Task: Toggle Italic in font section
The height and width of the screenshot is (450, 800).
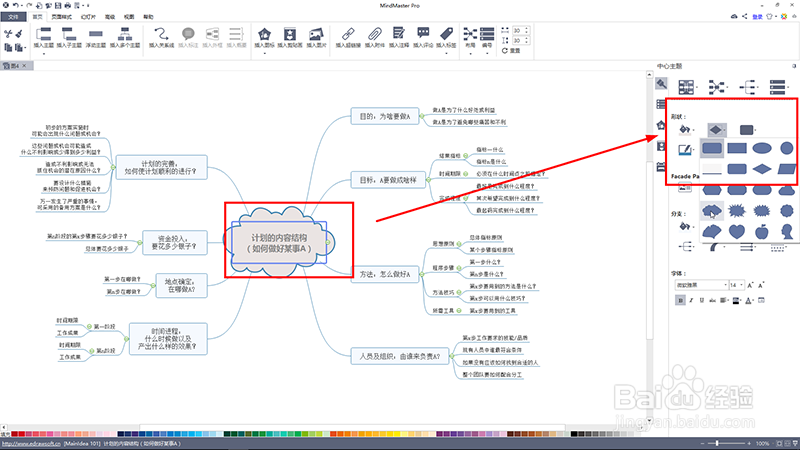Action: 691,301
